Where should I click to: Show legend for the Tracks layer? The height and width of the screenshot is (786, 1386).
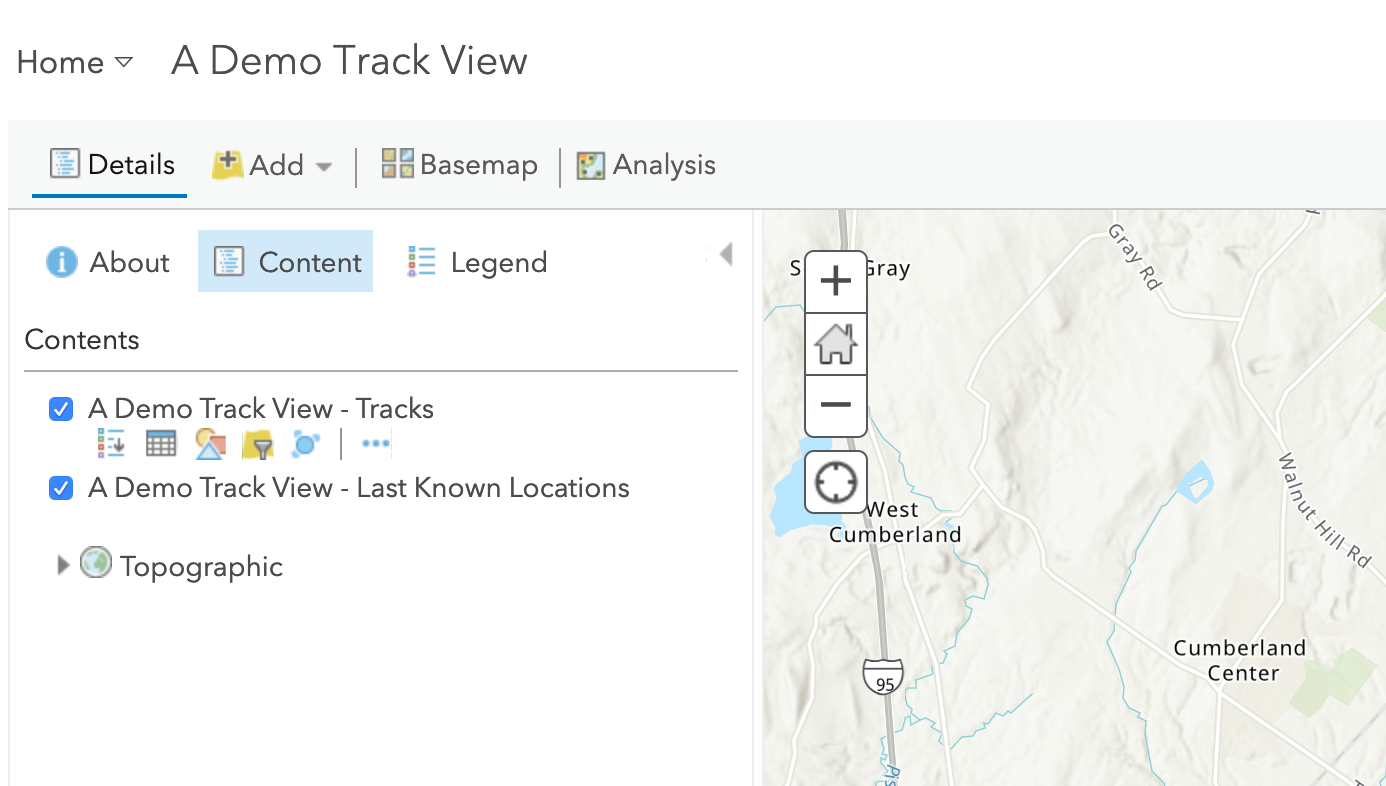110,443
